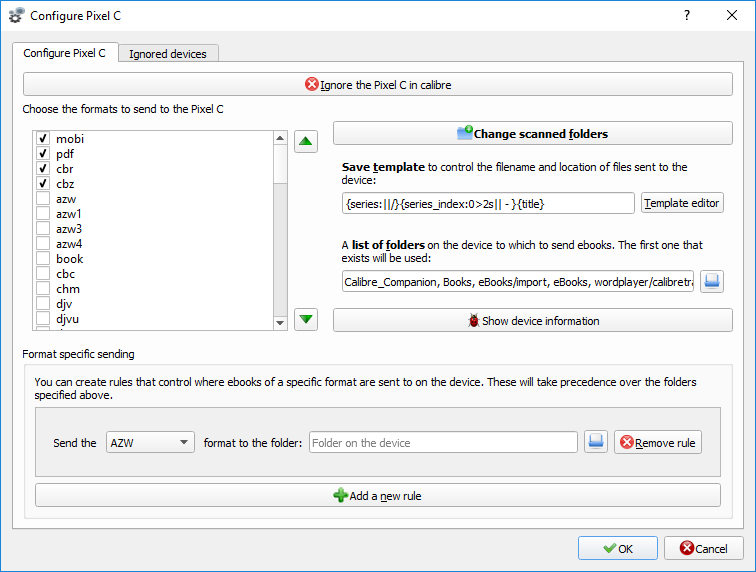Select the djvu text label in list
Screen dimensions: 756x572
click(x=68, y=319)
